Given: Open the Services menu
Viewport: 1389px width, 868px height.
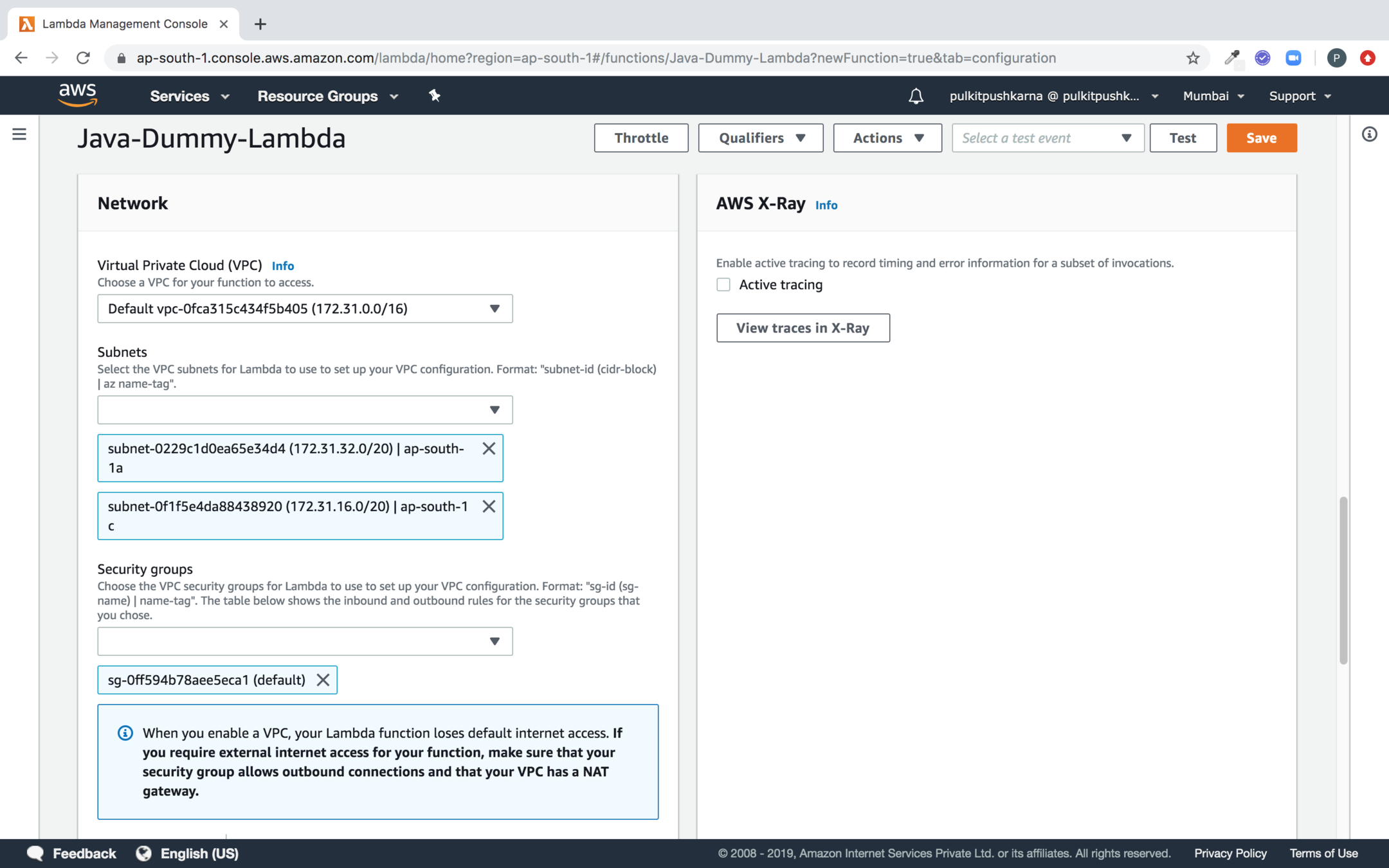Looking at the screenshot, I should pyautogui.click(x=189, y=96).
